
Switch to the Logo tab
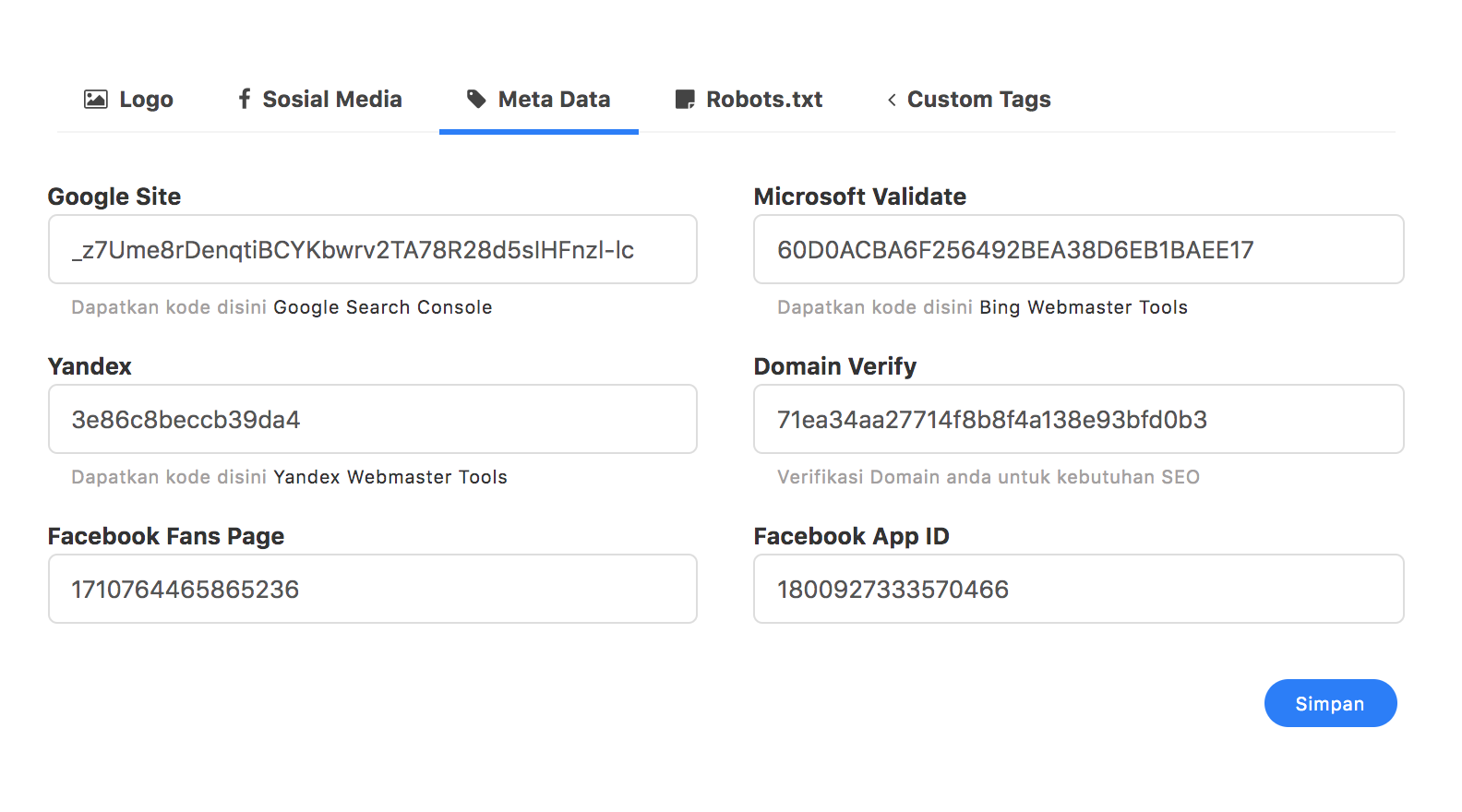tap(146, 100)
